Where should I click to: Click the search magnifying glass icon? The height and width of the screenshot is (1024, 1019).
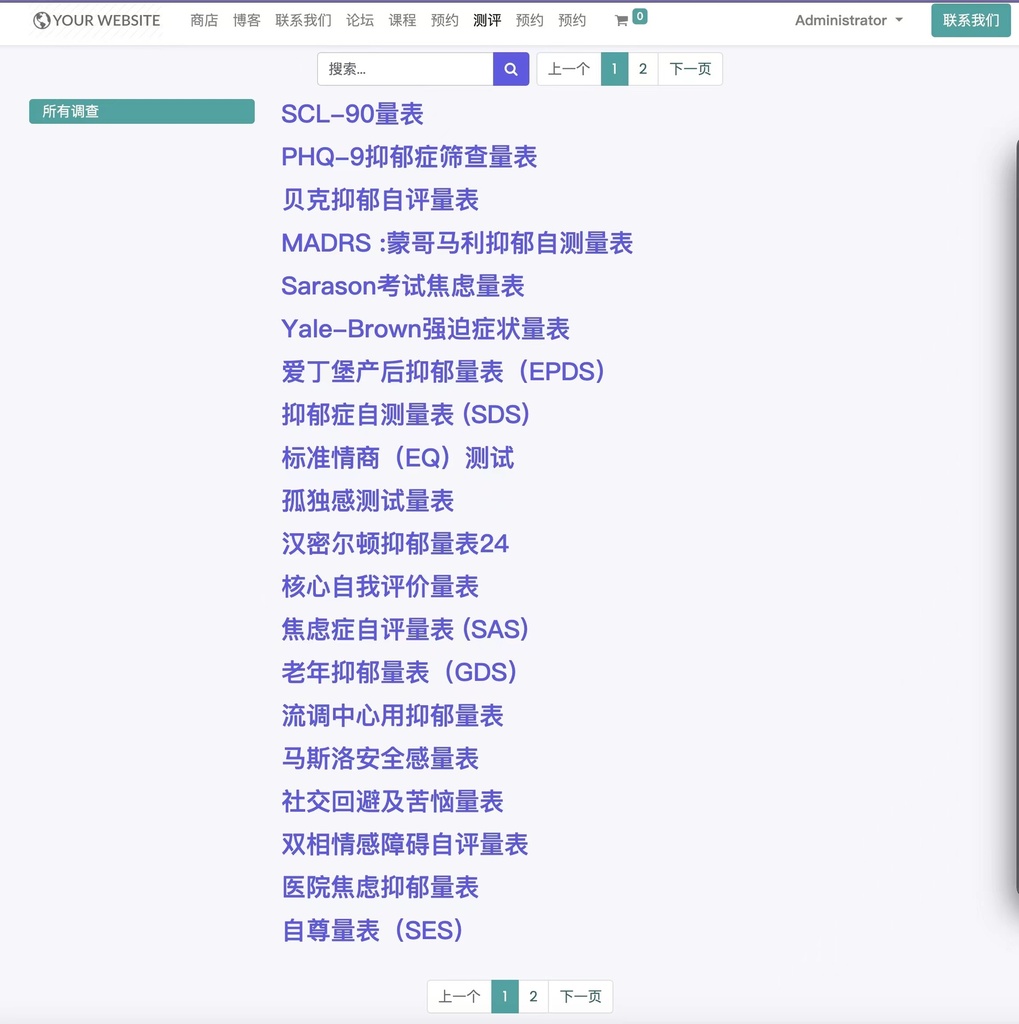pos(510,68)
